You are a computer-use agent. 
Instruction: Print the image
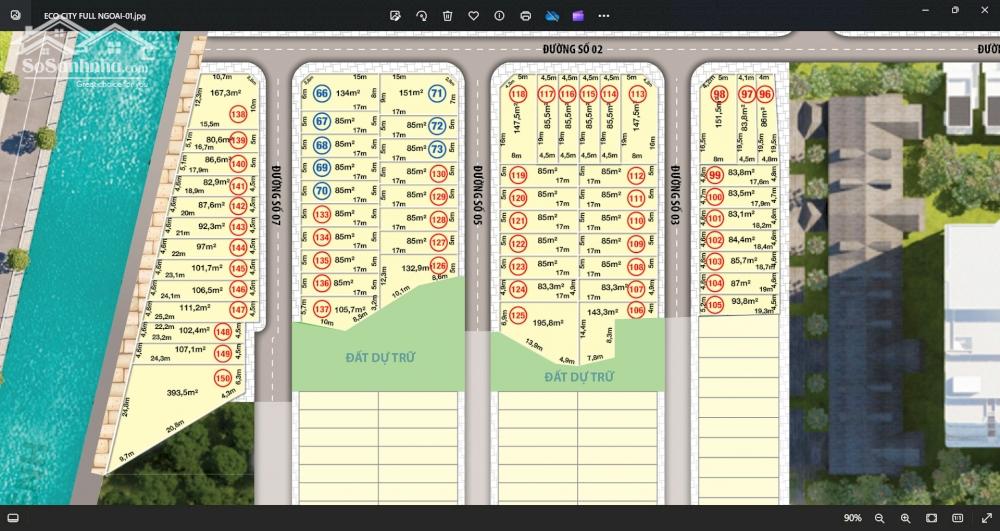point(526,16)
